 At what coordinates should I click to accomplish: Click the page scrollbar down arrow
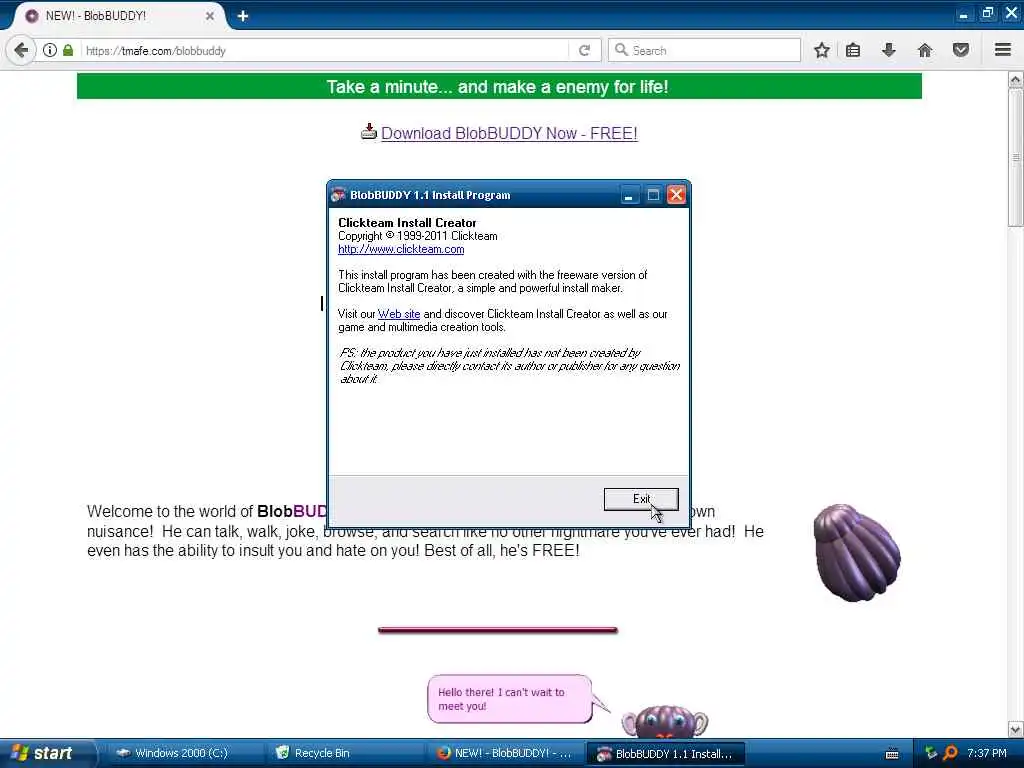point(1016,729)
